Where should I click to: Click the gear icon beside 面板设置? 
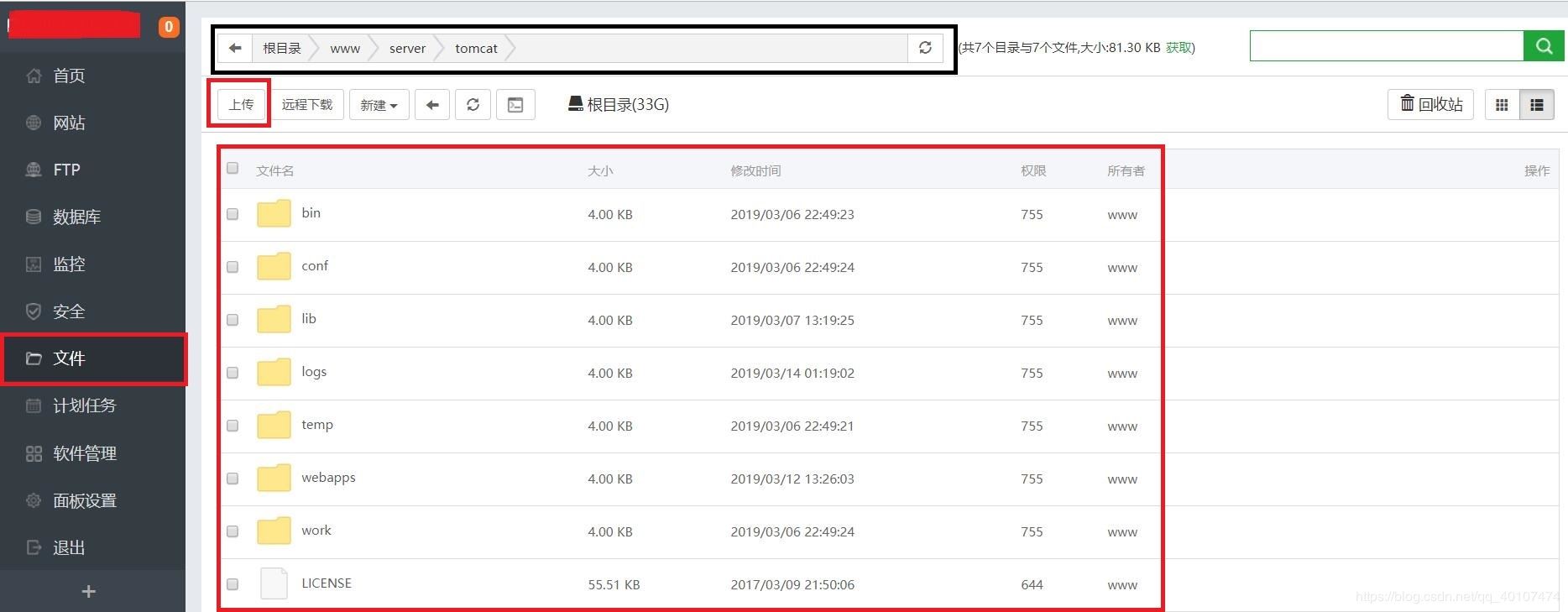point(34,500)
